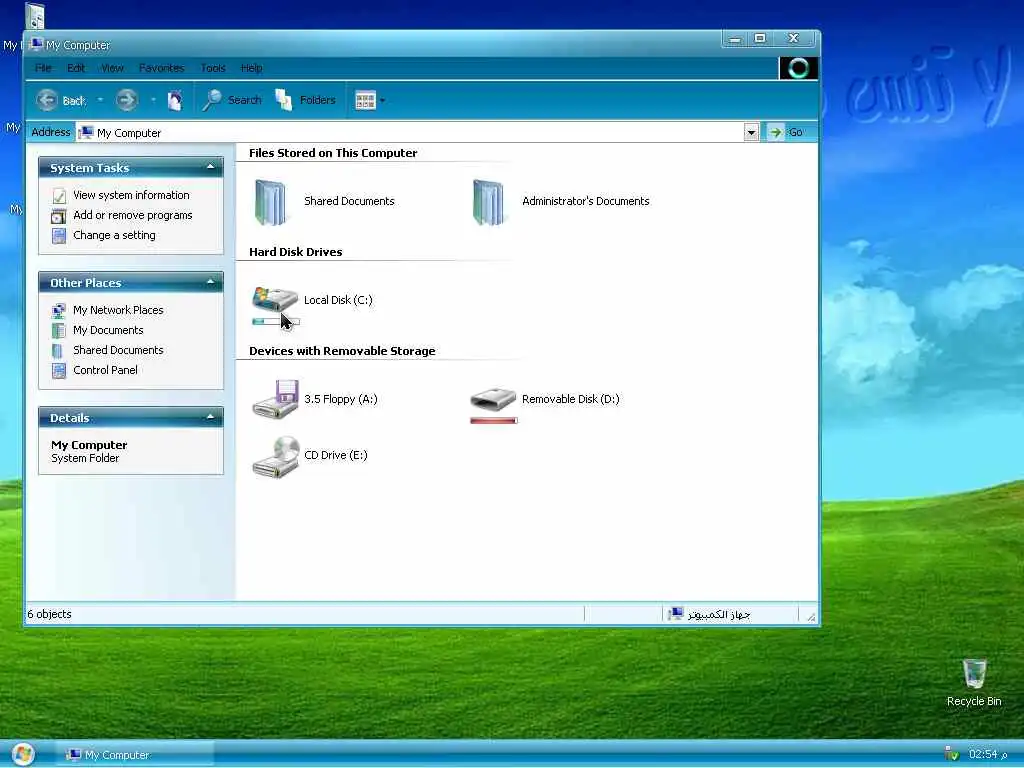Click the Removable Disk (D:) usage bar
1024x768 pixels.
point(494,421)
